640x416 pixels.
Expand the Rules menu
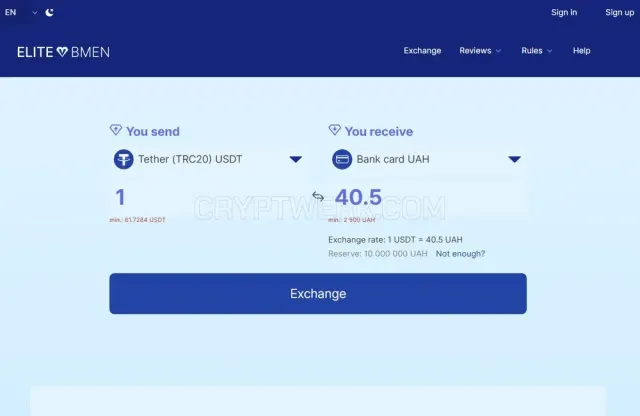tap(536, 51)
